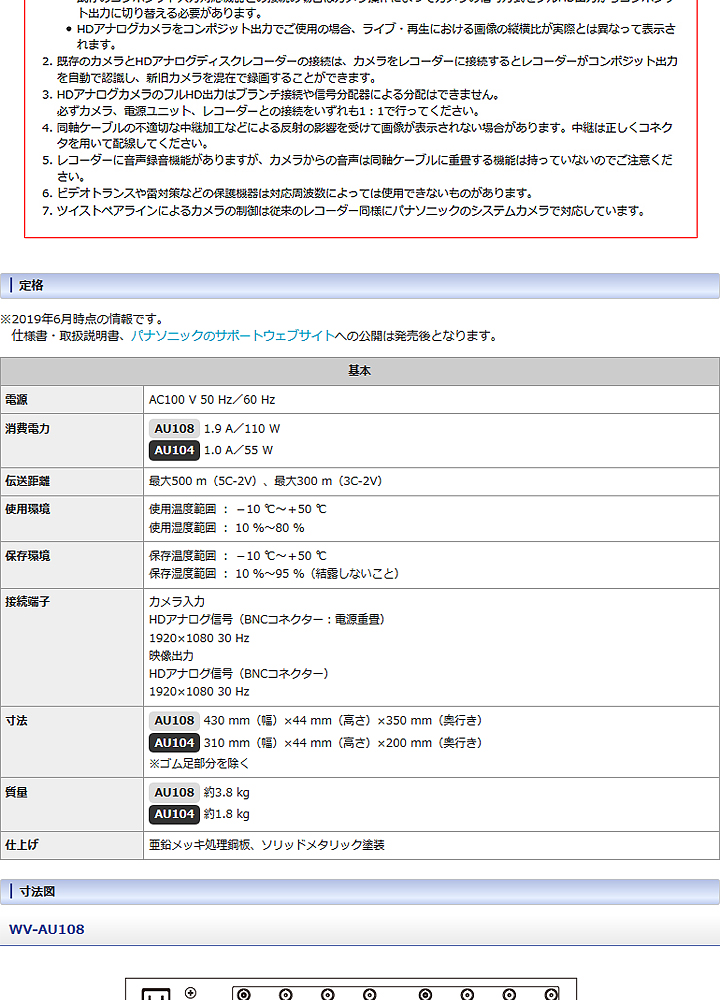Select the 寸法図 section heading

click(37, 892)
